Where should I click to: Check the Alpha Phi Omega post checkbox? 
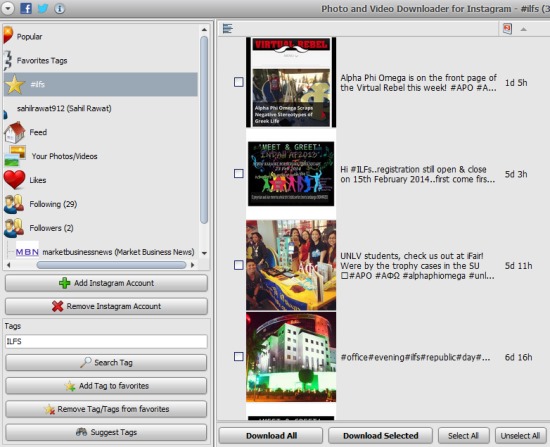pyautogui.click(x=239, y=82)
